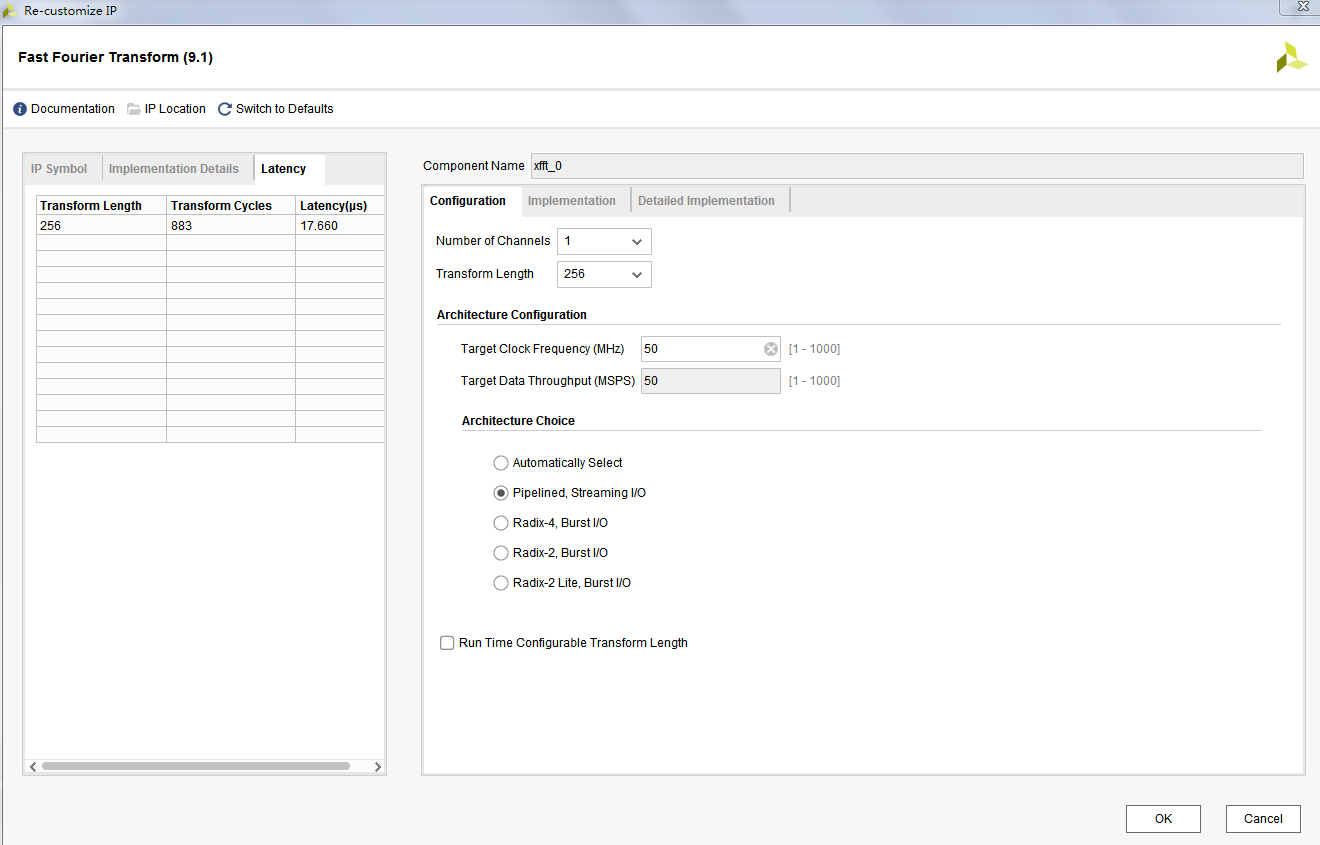The height and width of the screenshot is (845, 1320).
Task: Click the IP Location folder icon
Action: coord(134,109)
